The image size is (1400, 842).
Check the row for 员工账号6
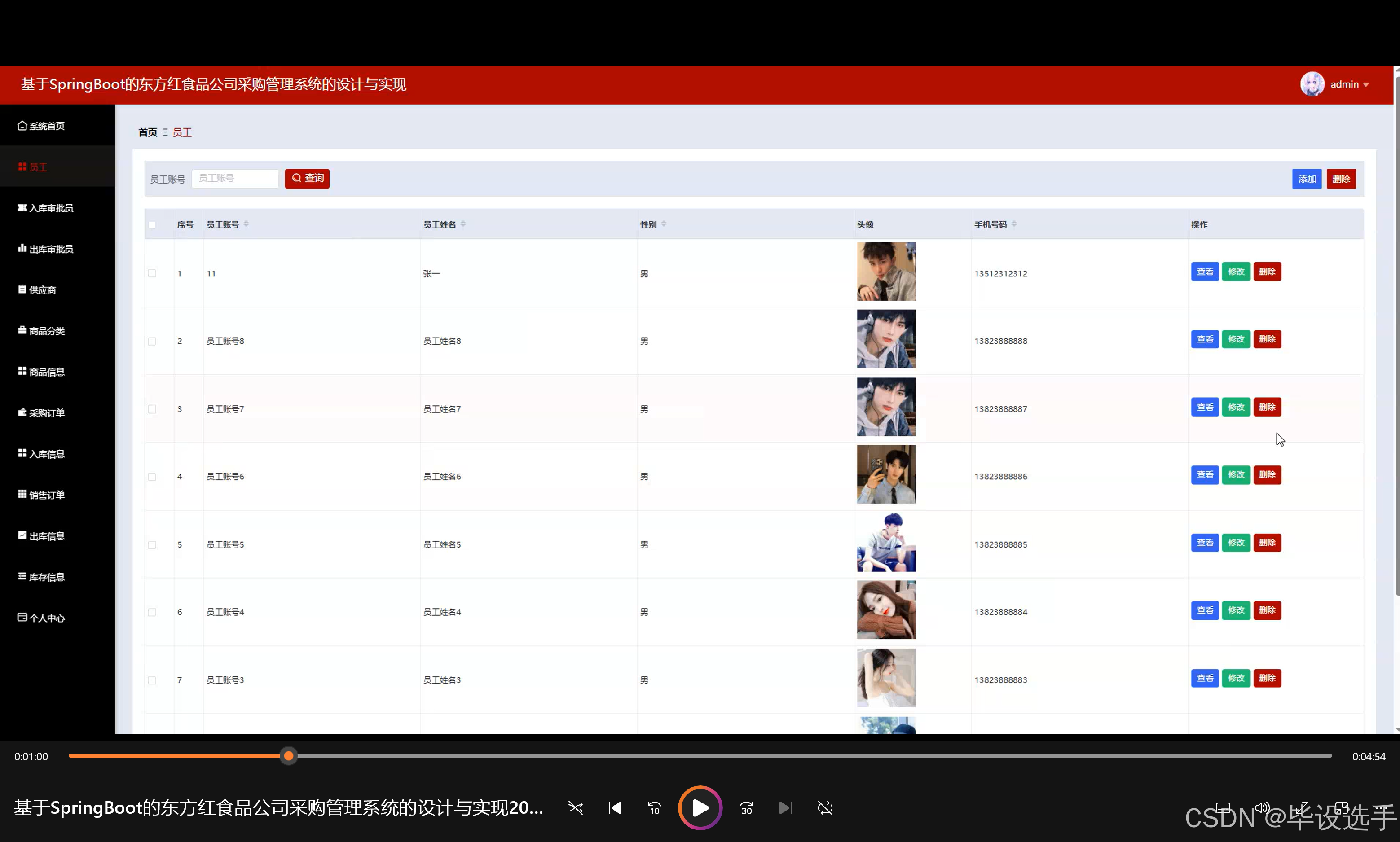pos(152,477)
